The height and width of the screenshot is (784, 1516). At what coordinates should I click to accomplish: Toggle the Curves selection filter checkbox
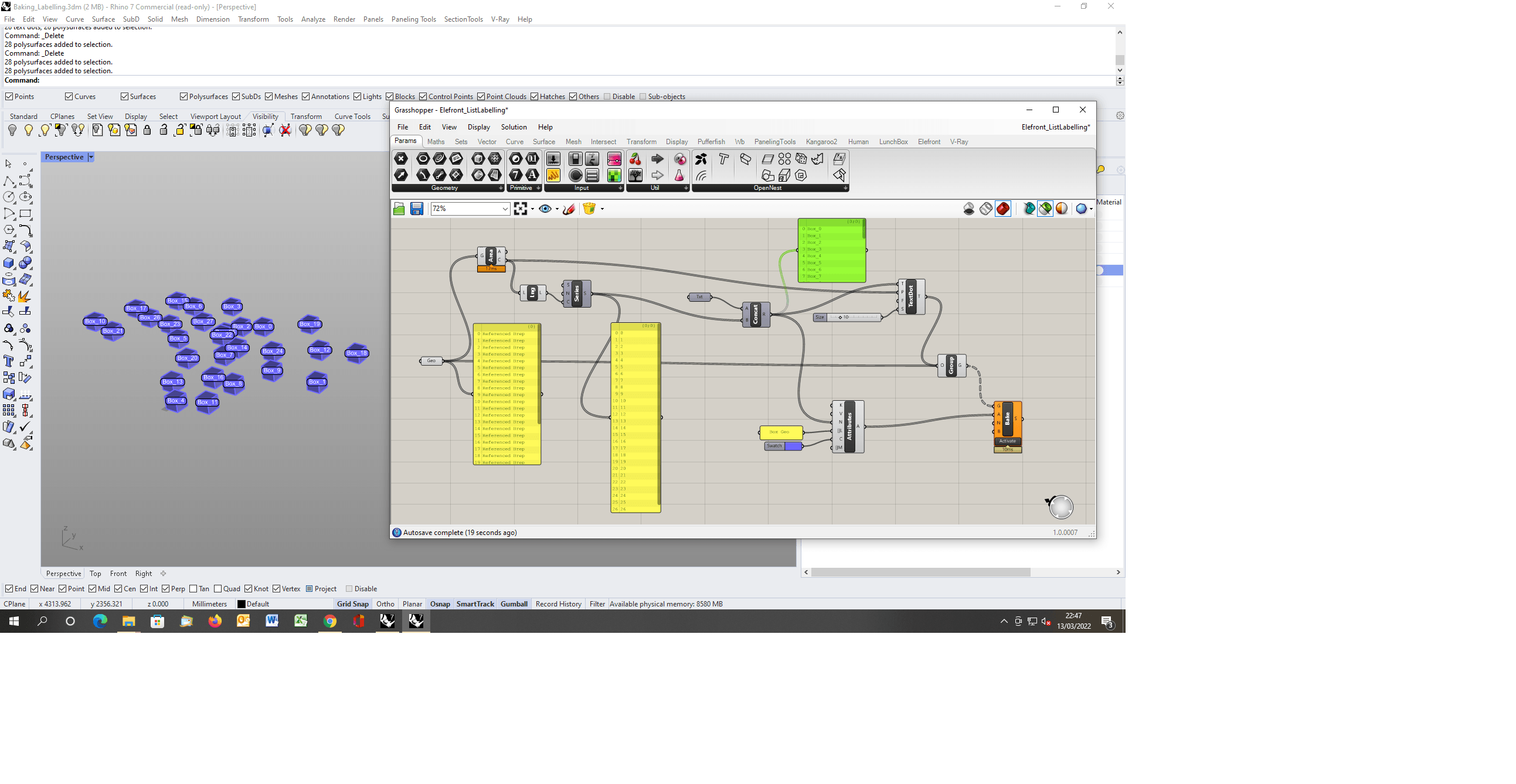69,97
